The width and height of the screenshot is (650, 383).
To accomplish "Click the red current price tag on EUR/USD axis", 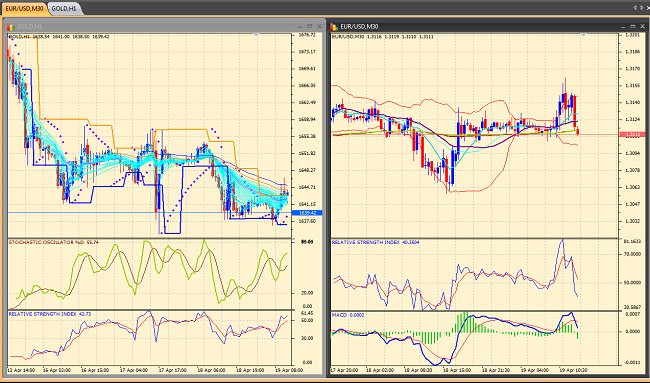I will pos(632,135).
